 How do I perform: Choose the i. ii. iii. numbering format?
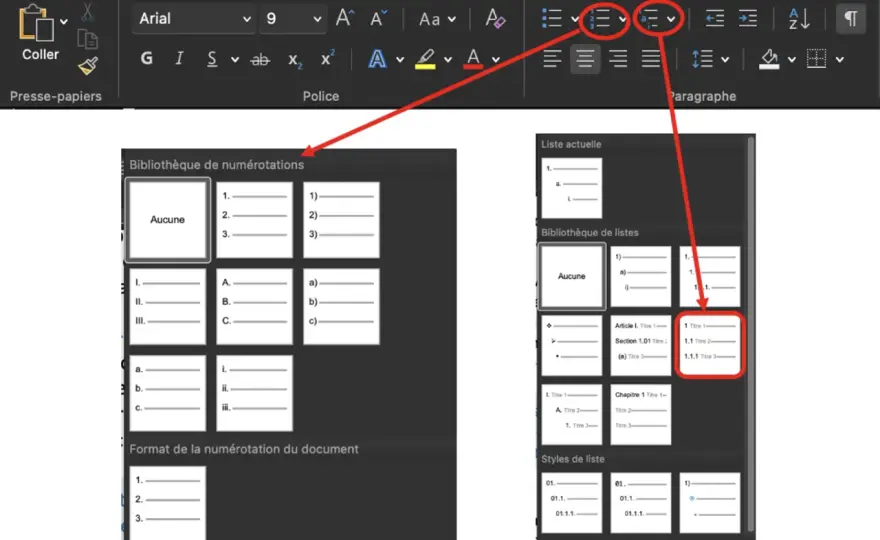click(x=254, y=393)
